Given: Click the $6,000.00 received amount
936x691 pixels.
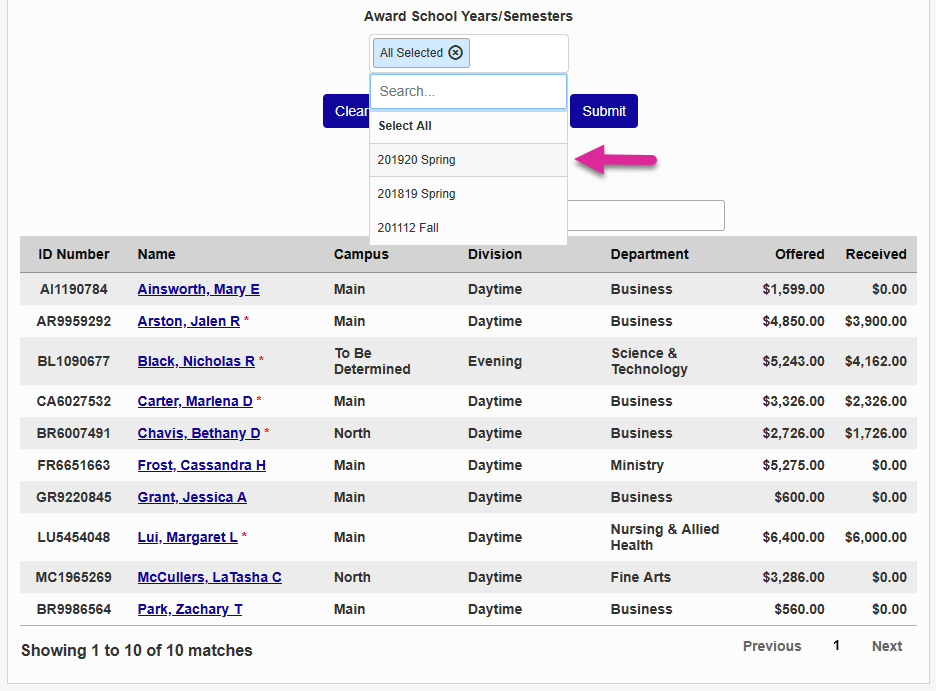Looking at the screenshot, I should tap(876, 537).
